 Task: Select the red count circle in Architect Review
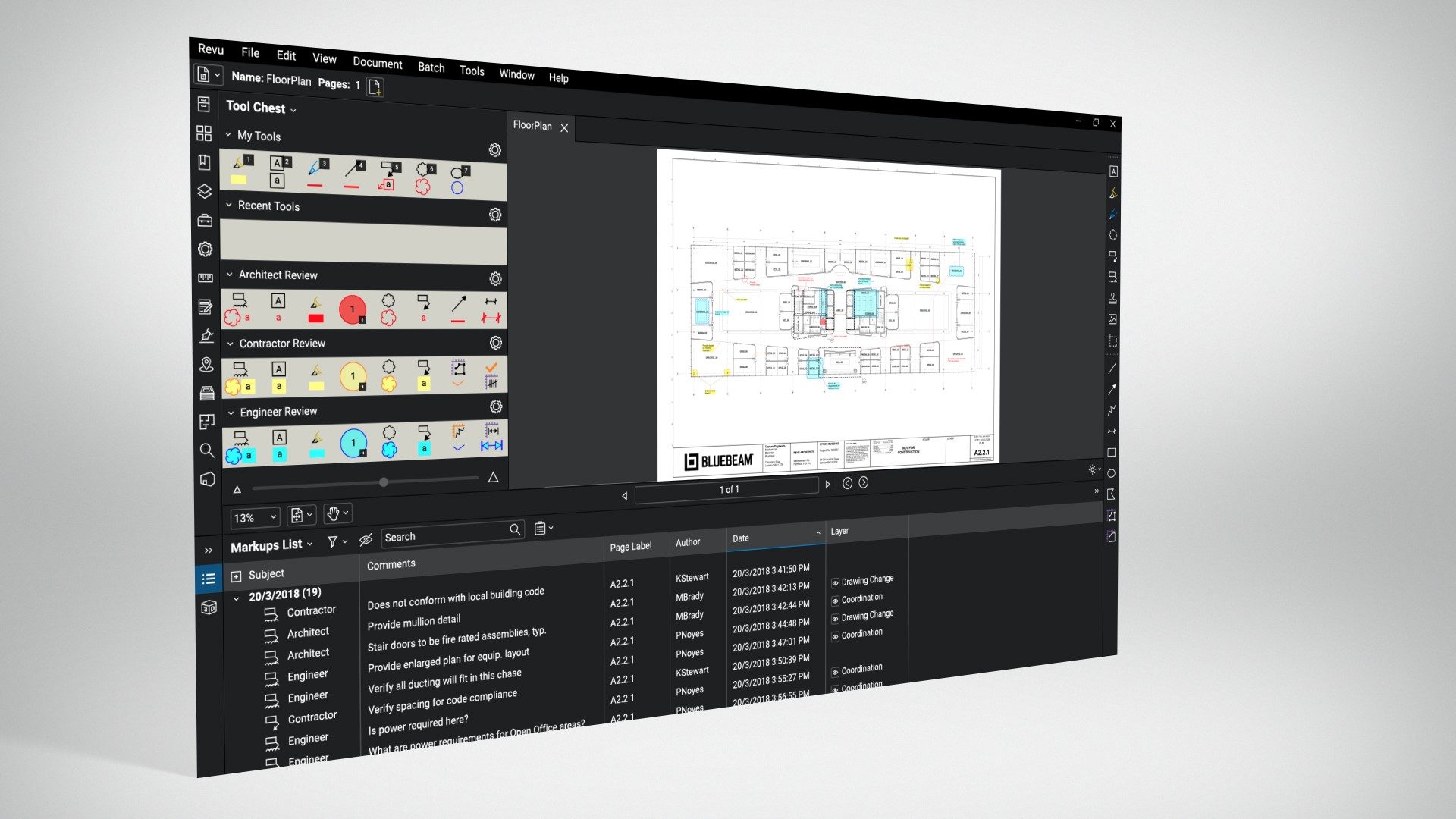352,309
